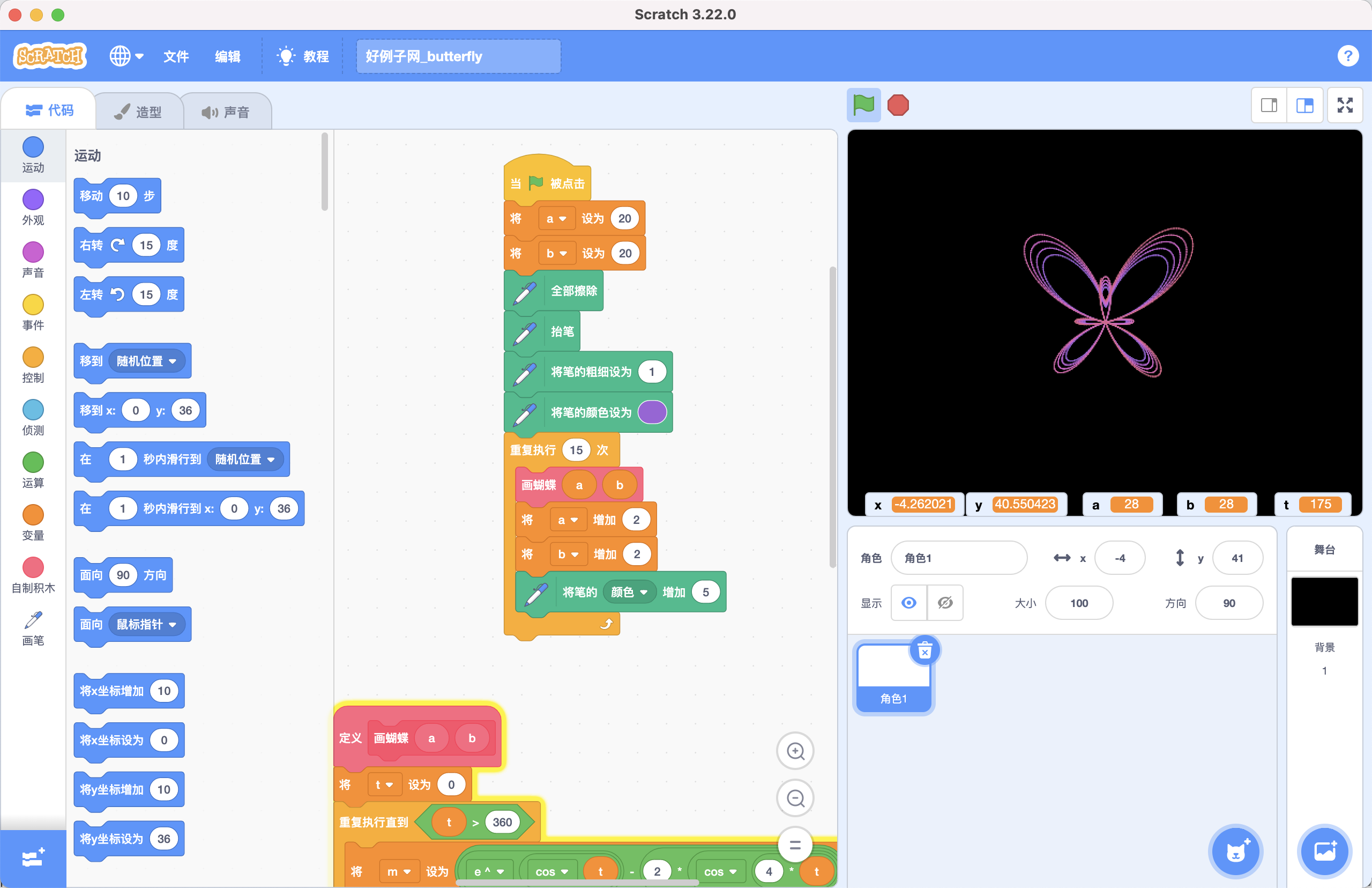This screenshot has height=888, width=1372.
Task: Select the 画笔 extension category
Action: click(x=33, y=627)
